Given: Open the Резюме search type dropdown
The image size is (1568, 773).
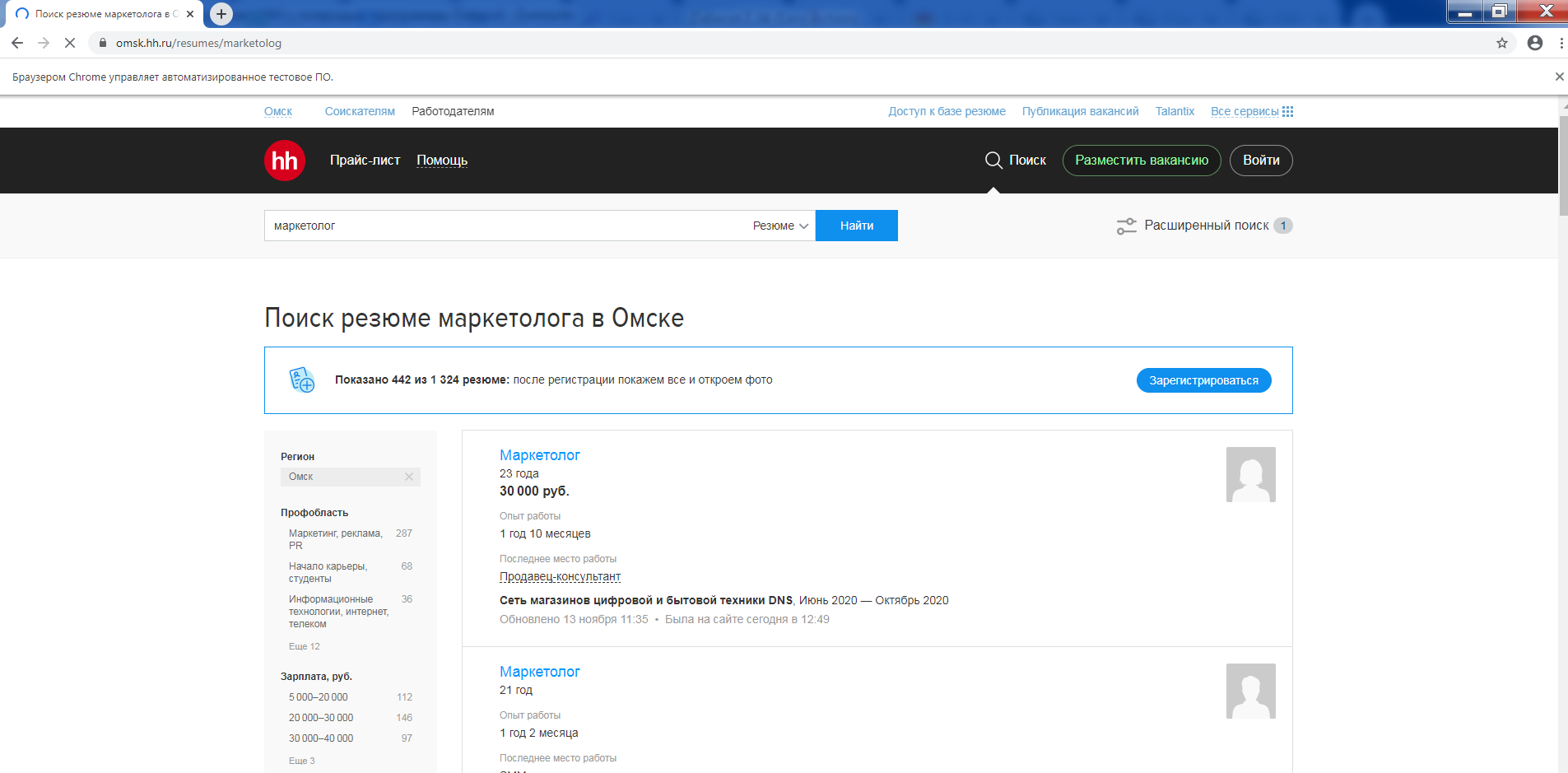Looking at the screenshot, I should (780, 226).
